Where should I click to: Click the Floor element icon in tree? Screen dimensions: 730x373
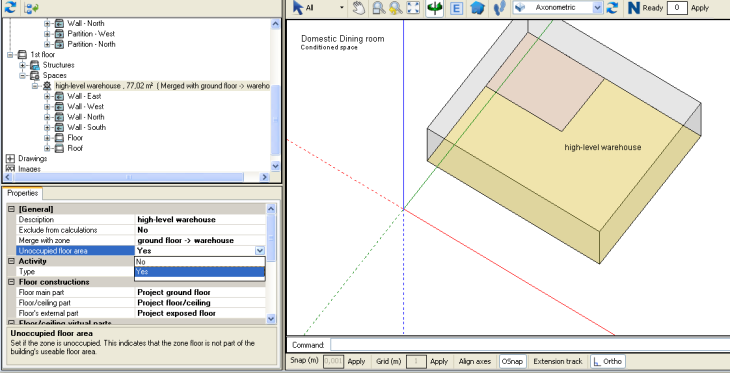point(59,138)
